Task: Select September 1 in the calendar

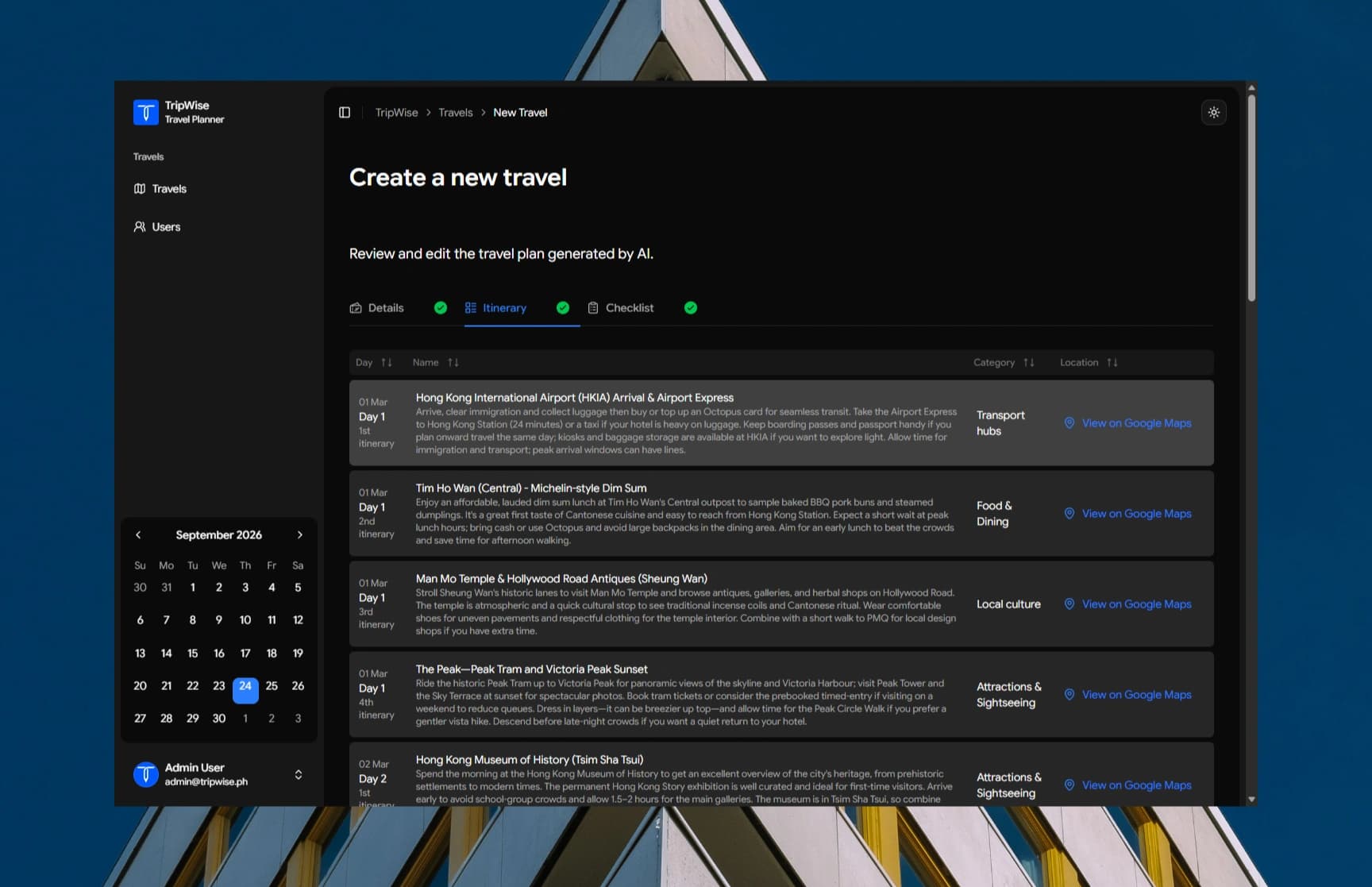Action: coord(193,588)
